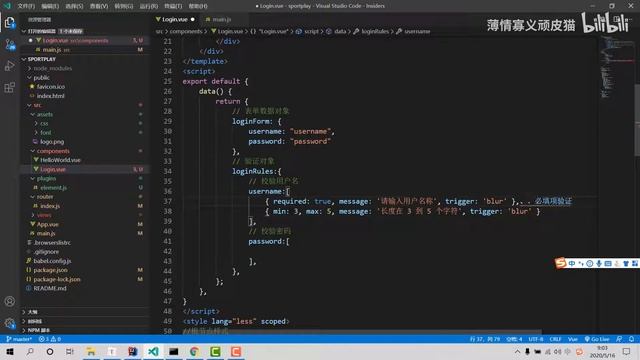Screen dimensions: 640x360
Task: Click the Cortana circle on the taskbar
Action: pyautogui.click(x=50, y=351)
